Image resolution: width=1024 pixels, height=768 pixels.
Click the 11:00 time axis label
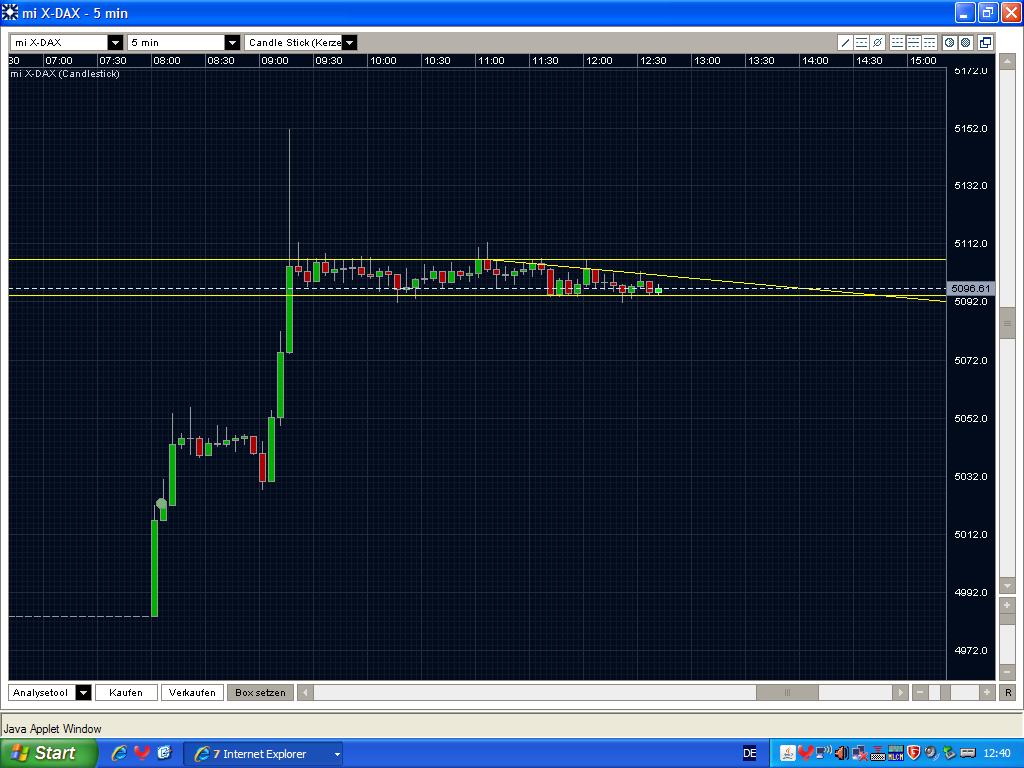tap(490, 61)
